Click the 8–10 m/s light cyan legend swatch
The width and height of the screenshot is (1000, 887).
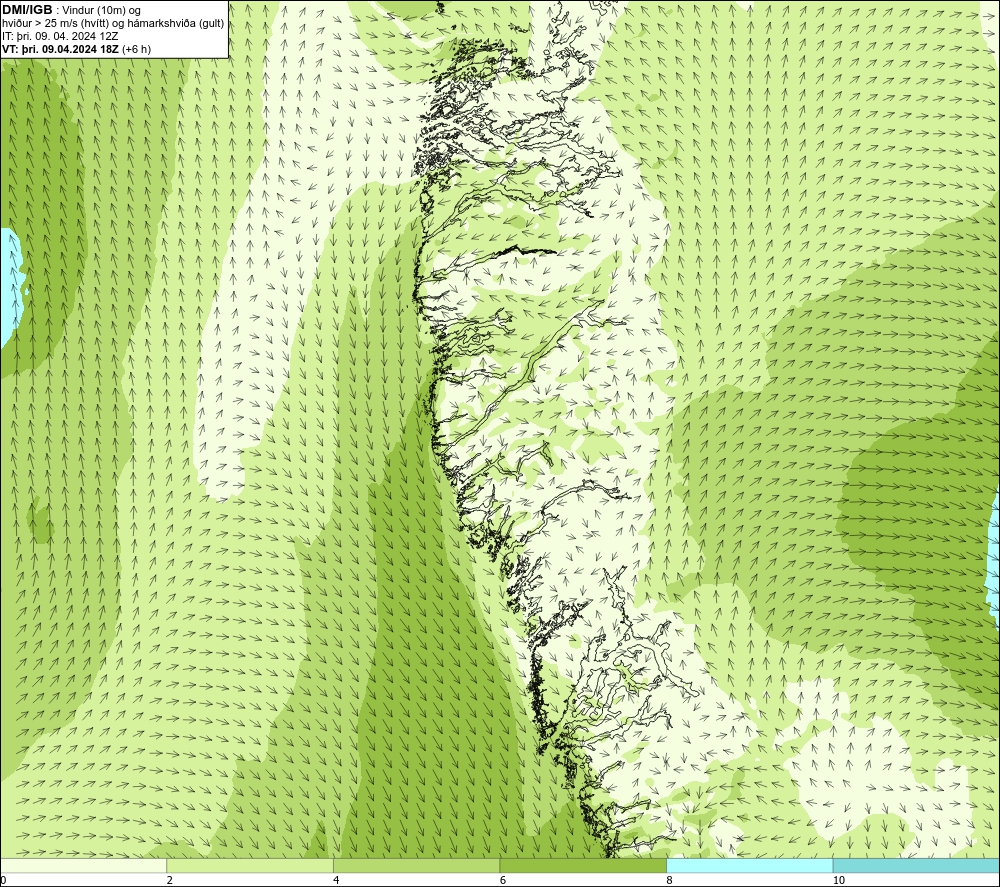[x=749, y=866]
